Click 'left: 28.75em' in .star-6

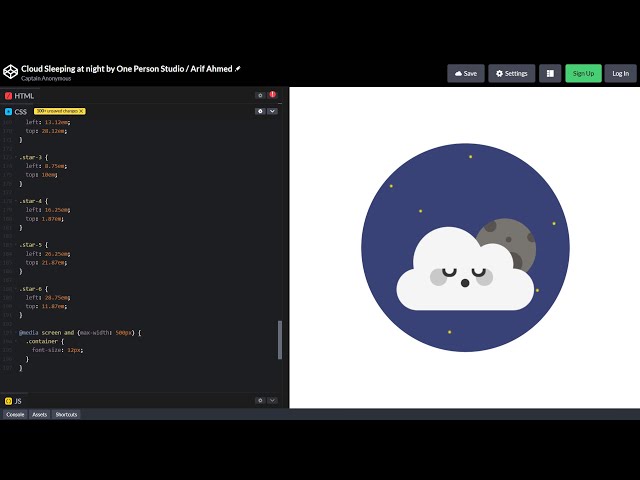tap(48, 298)
